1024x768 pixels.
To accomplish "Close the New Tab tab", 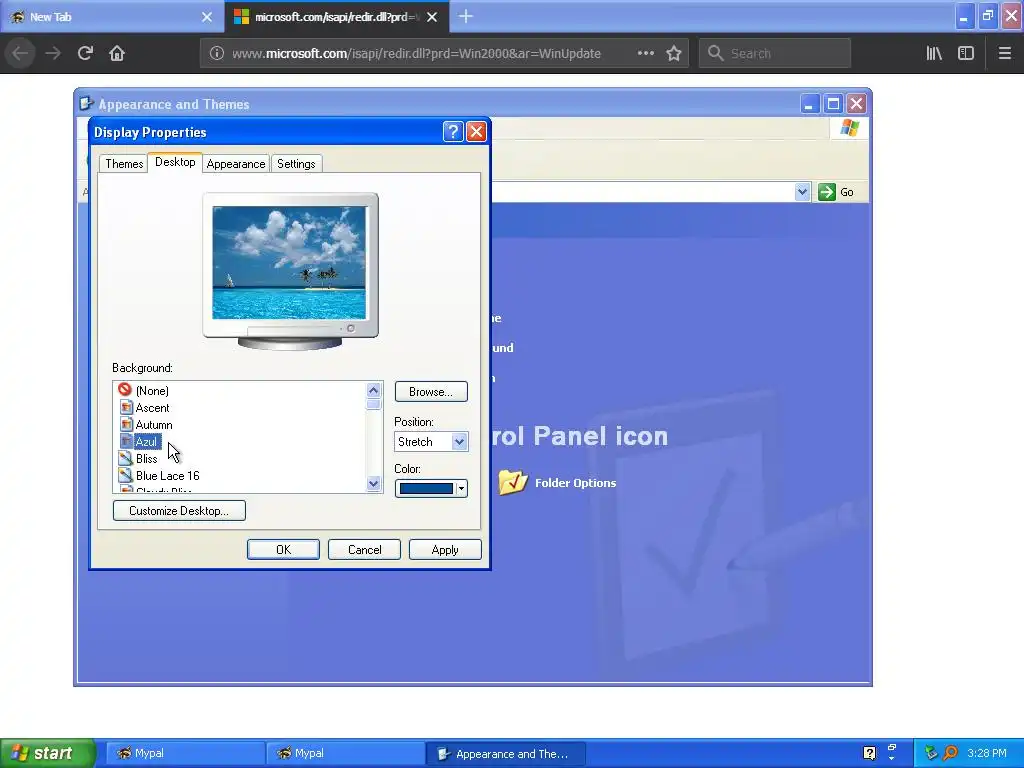I will [x=207, y=17].
